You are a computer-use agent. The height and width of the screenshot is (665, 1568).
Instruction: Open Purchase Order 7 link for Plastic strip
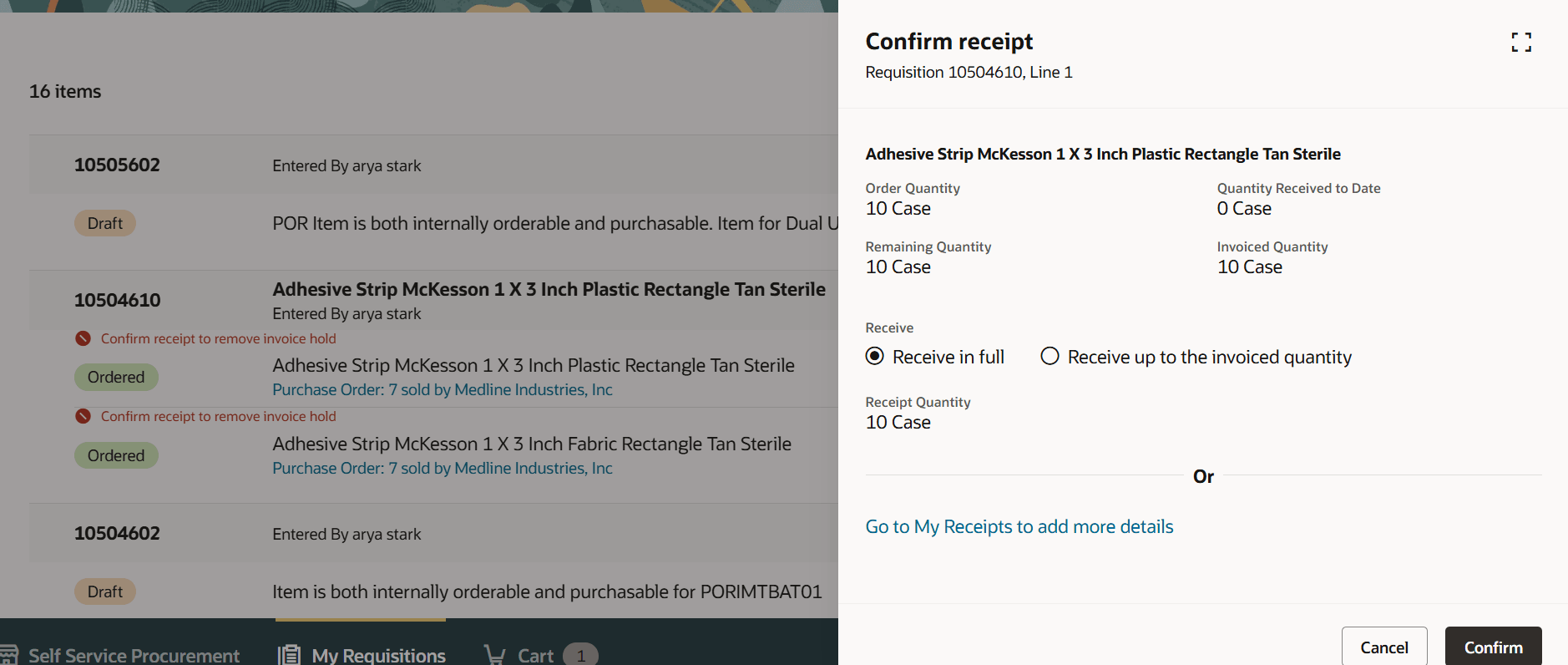[442, 390]
